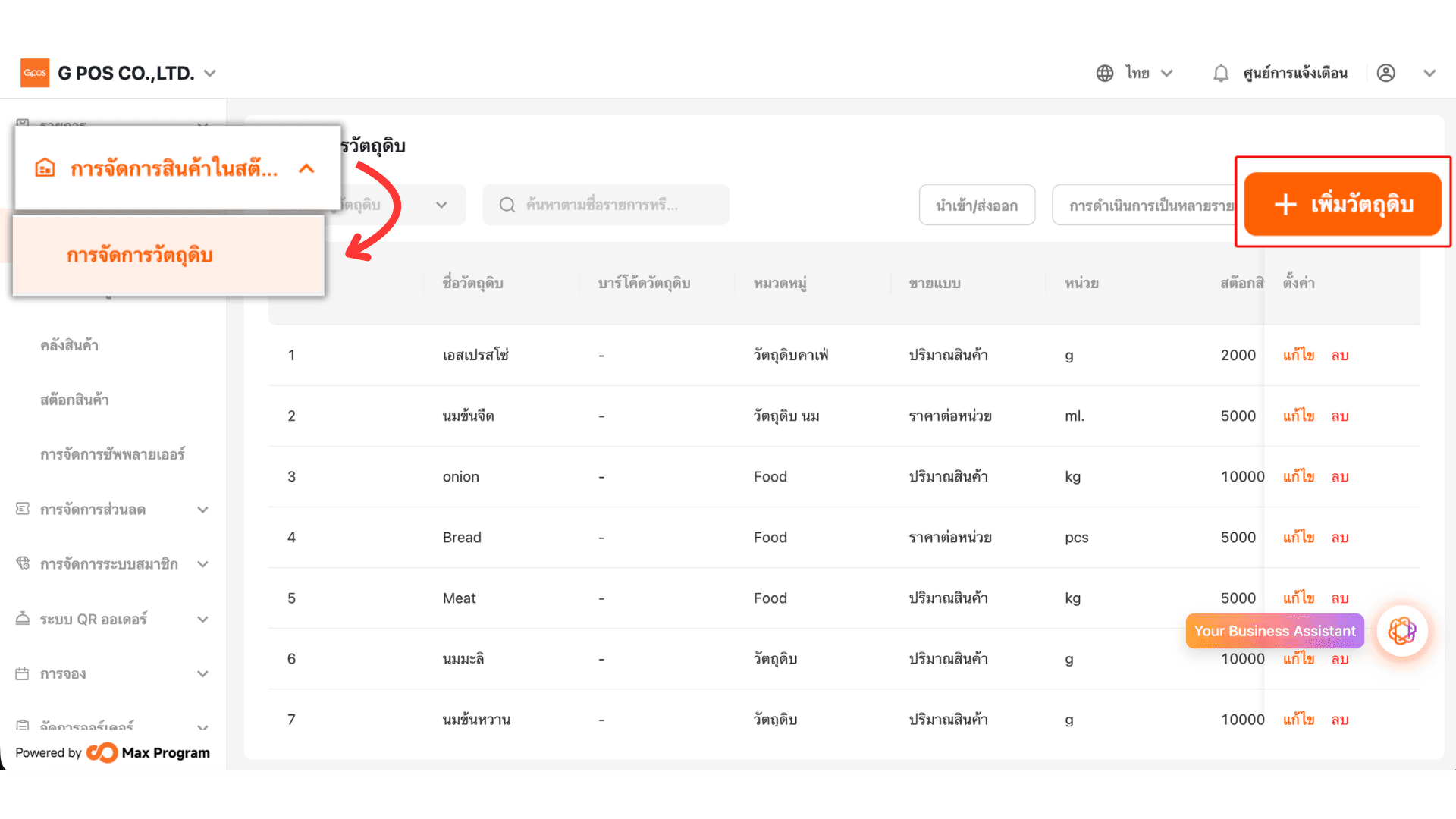
Task: Delete the นมมะลิ row with ลบ
Action: 1340,659
